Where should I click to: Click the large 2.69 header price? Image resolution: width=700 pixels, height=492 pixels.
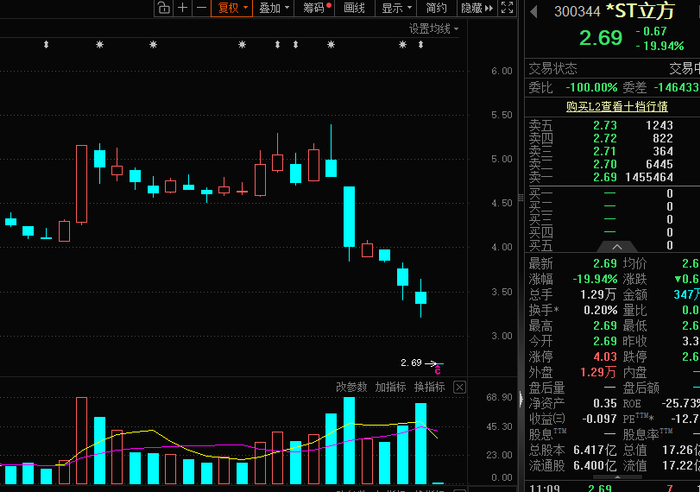coord(600,38)
